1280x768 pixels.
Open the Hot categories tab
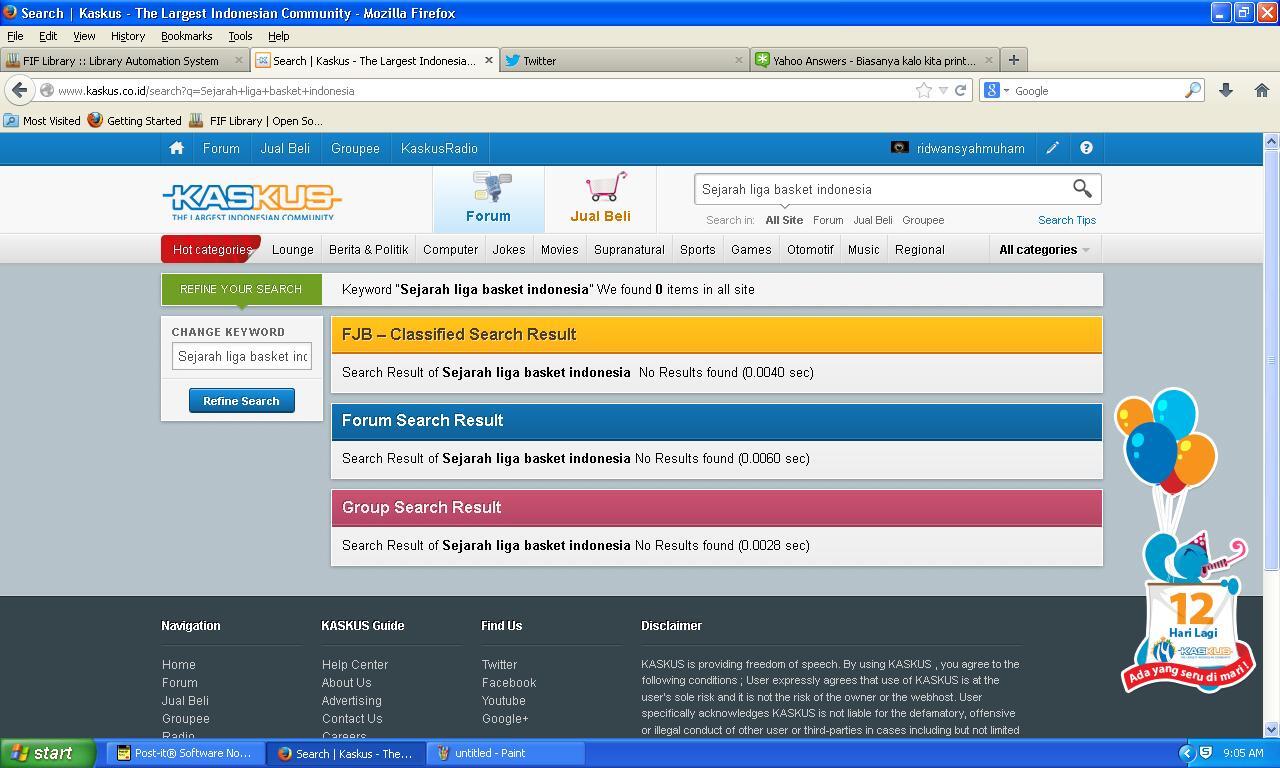coord(211,249)
